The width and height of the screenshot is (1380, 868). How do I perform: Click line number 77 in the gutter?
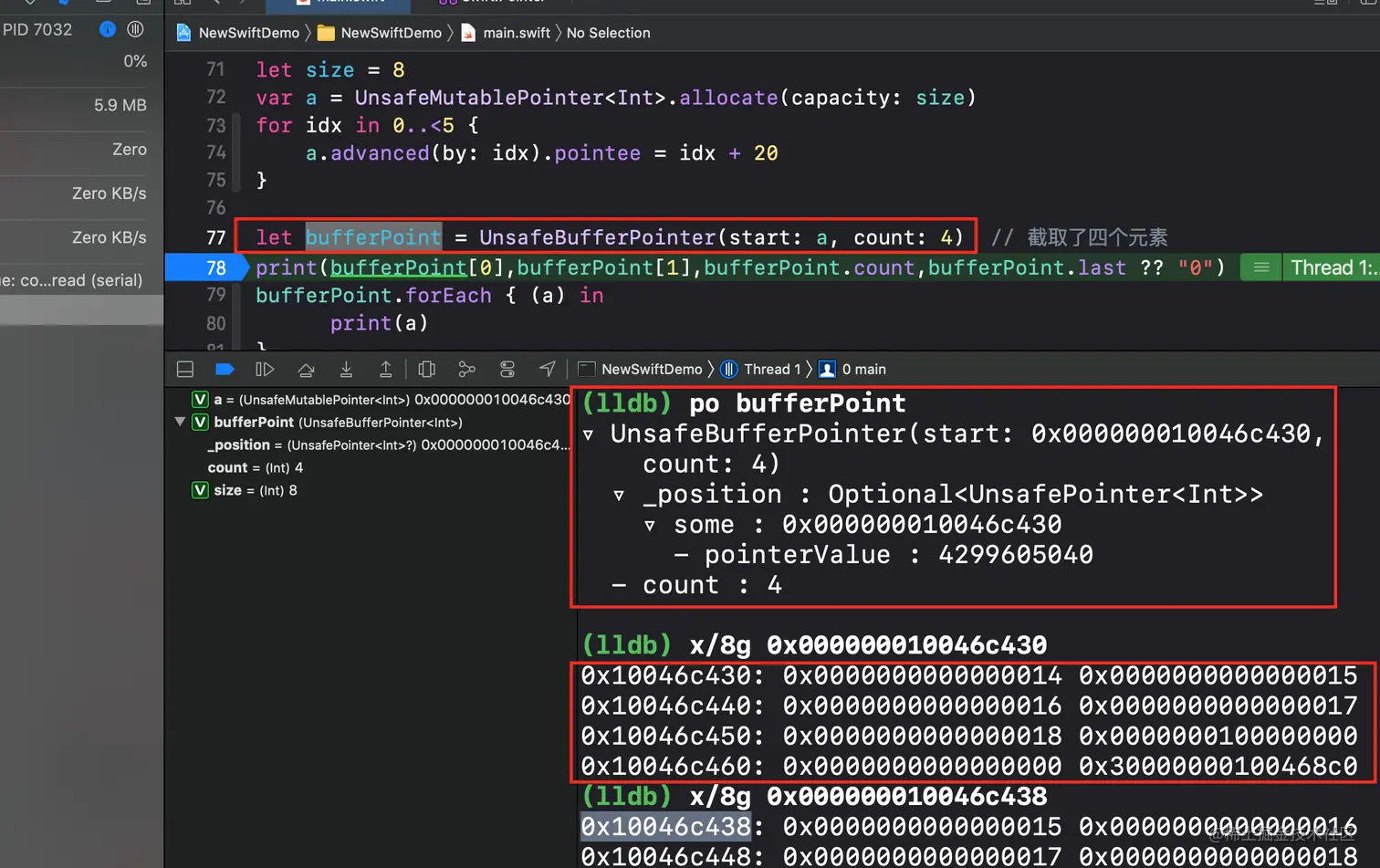pyautogui.click(x=216, y=237)
